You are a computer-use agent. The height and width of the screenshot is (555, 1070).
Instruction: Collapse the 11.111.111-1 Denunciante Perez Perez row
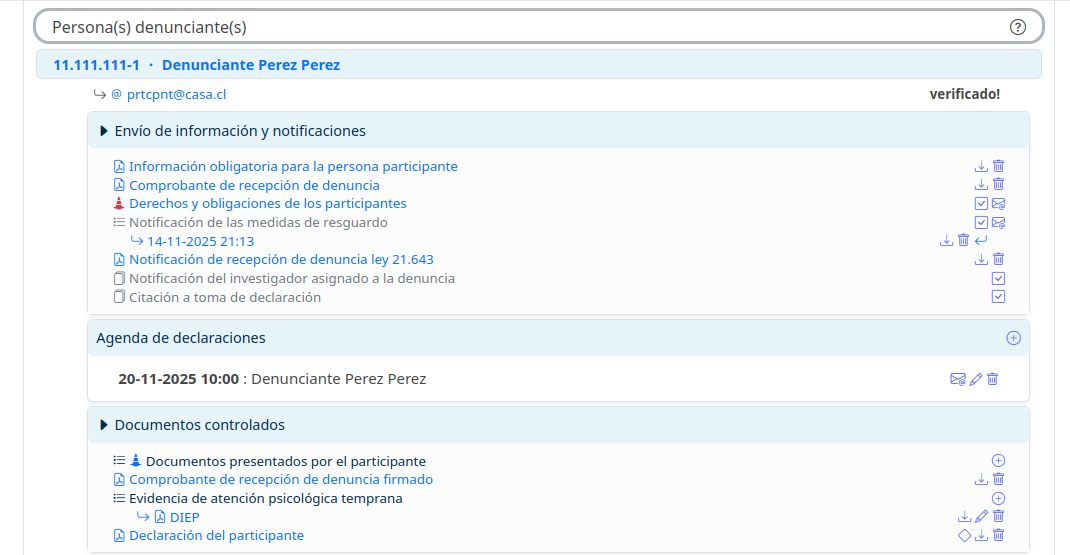pos(196,65)
